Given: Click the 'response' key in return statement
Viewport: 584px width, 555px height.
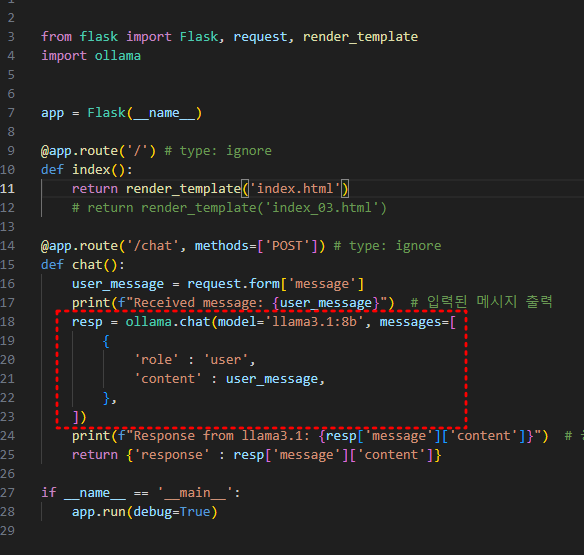Looking at the screenshot, I should pyautogui.click(x=171, y=454).
